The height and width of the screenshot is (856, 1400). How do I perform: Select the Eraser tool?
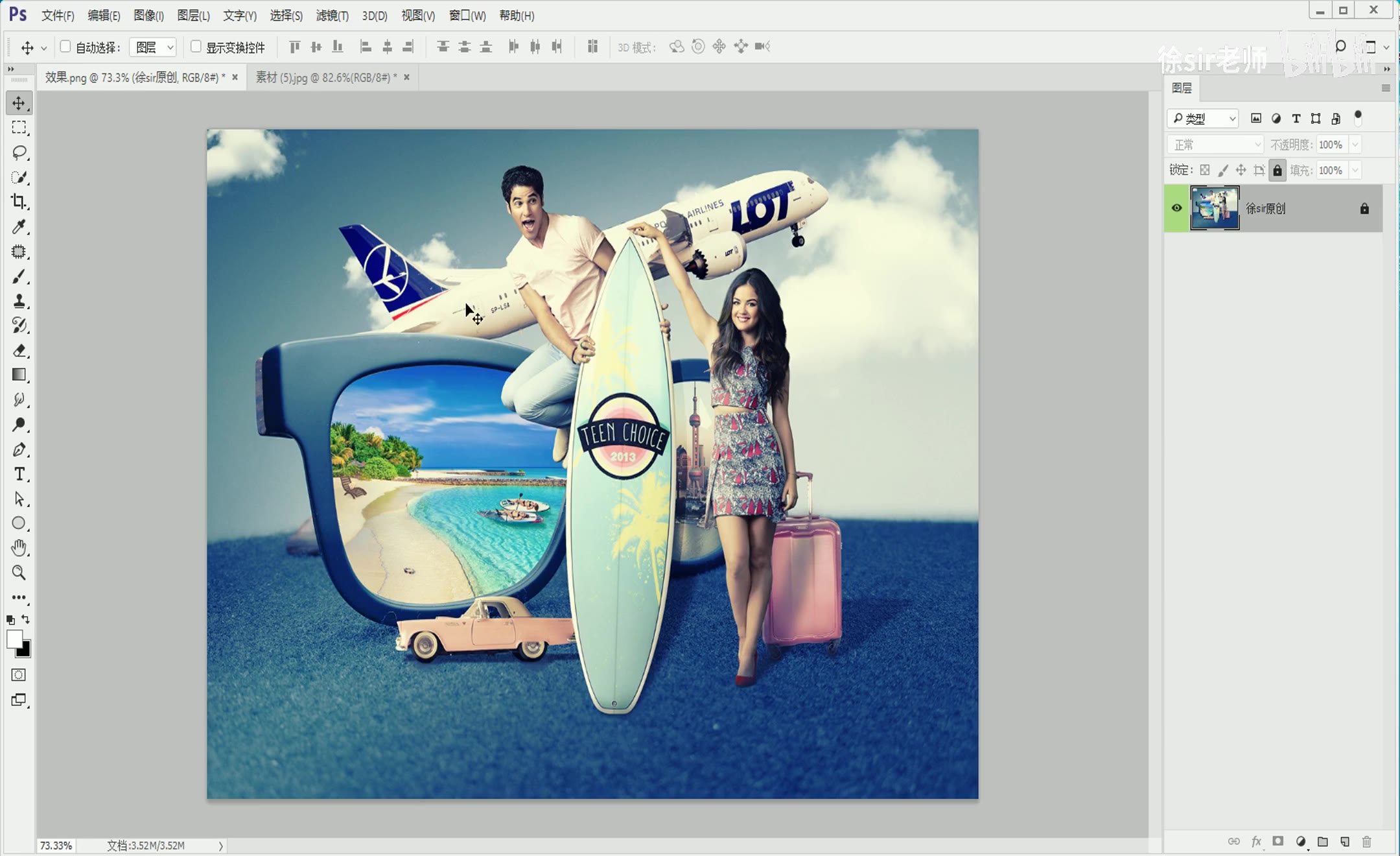pyautogui.click(x=19, y=350)
